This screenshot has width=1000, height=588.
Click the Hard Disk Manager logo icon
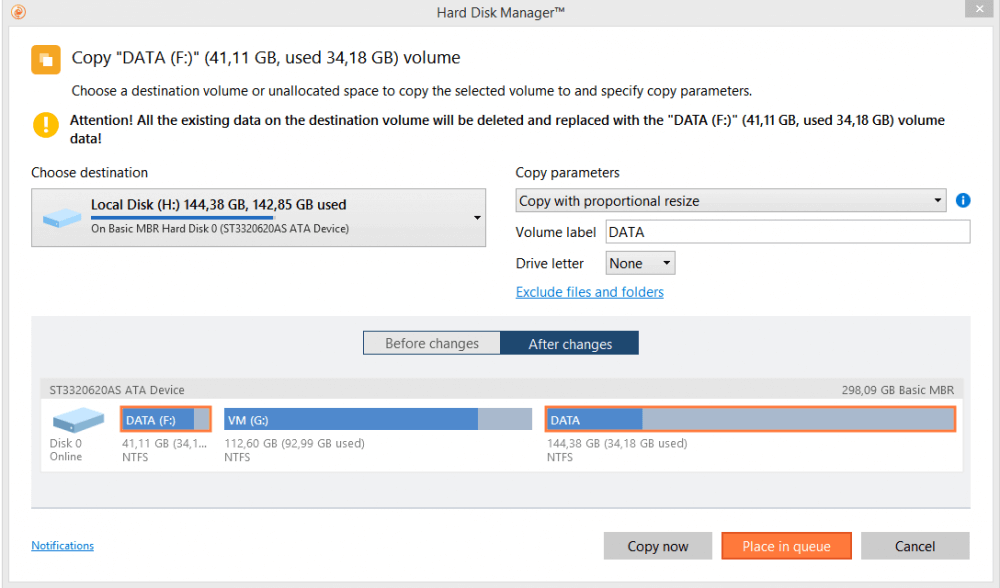[17, 11]
